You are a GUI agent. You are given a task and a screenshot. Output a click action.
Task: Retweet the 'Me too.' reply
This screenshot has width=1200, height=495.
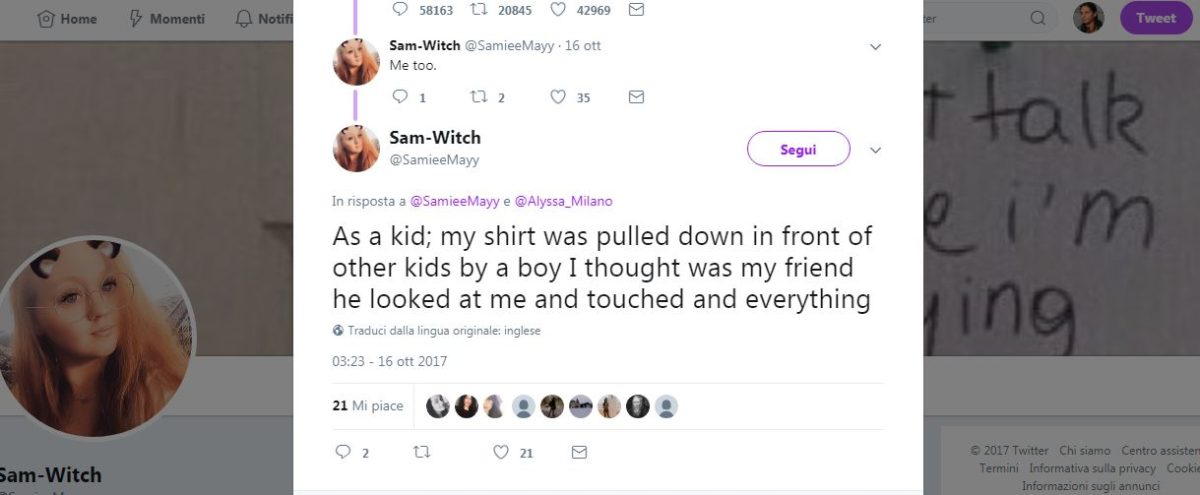478,97
